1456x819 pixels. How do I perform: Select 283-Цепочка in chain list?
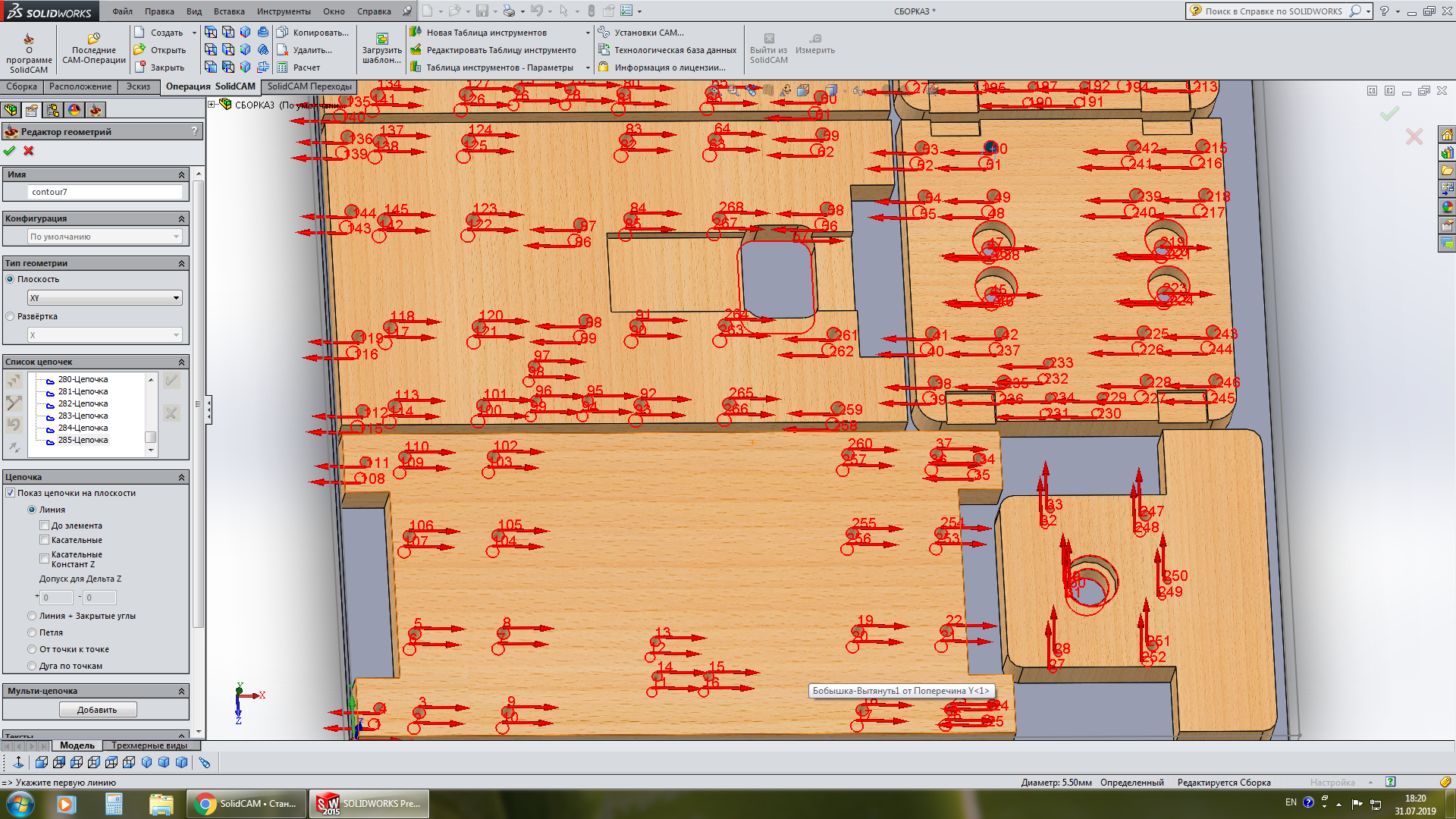[x=83, y=416]
